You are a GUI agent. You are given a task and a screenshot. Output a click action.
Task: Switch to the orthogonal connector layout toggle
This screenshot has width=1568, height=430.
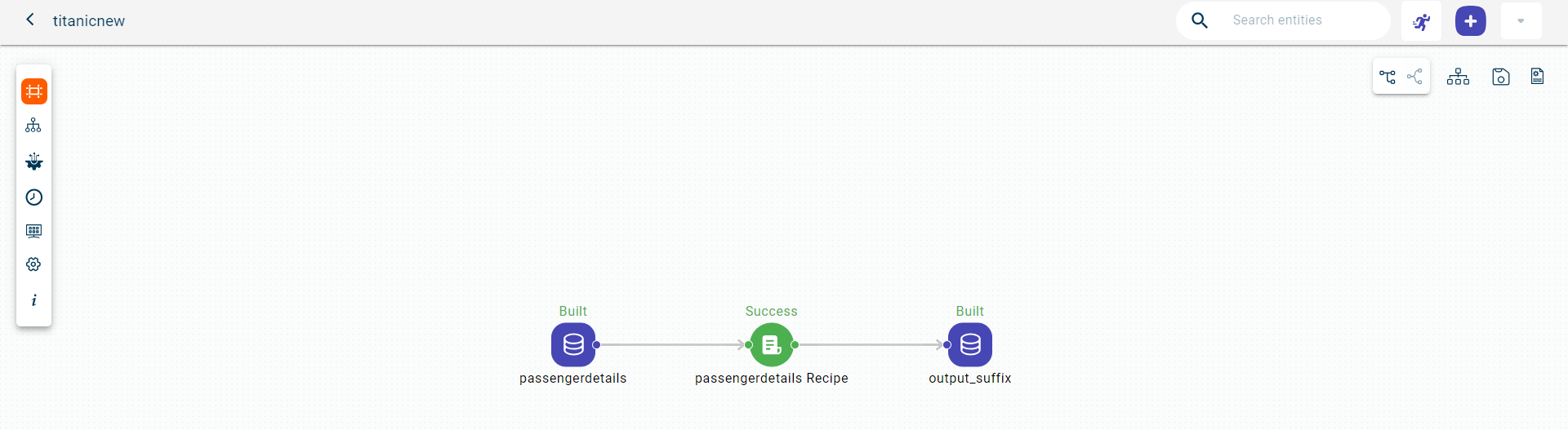pos(1388,77)
